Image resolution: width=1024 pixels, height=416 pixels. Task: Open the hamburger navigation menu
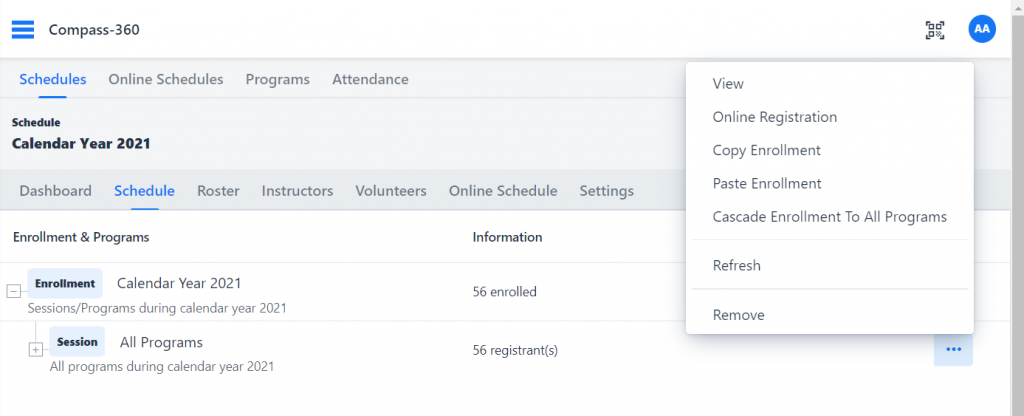pos(23,30)
